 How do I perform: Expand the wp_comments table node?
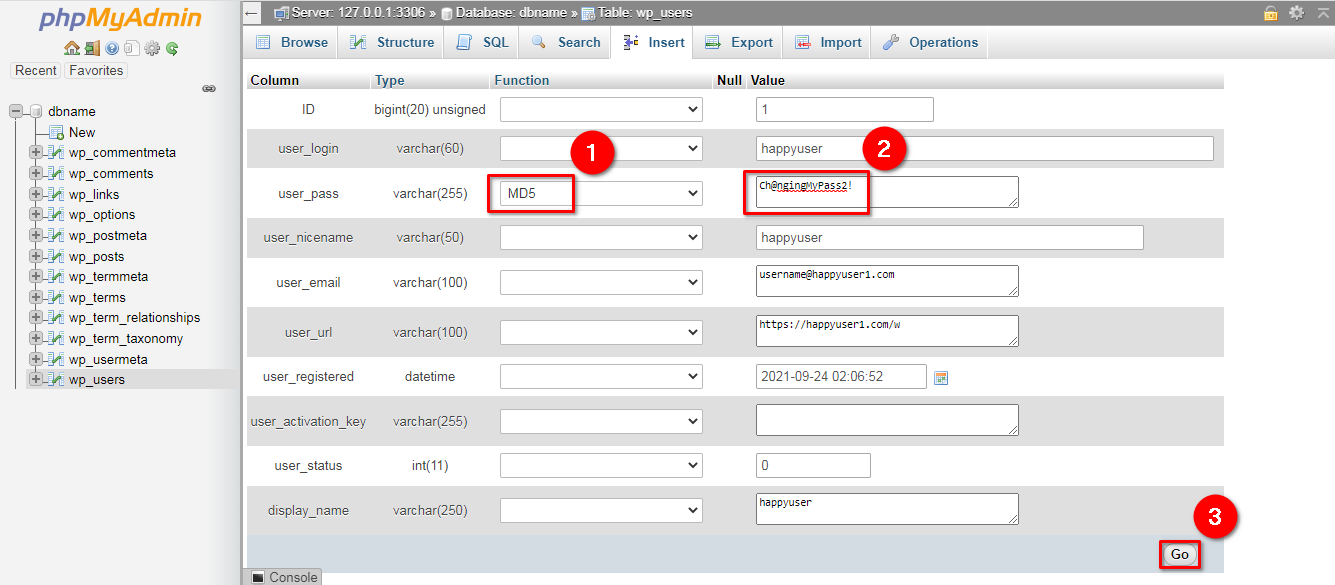pos(36,173)
